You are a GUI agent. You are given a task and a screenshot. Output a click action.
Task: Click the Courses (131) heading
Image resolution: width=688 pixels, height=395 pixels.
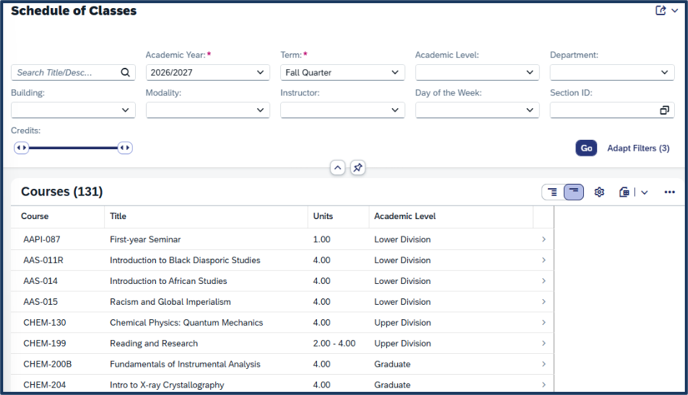62,192
